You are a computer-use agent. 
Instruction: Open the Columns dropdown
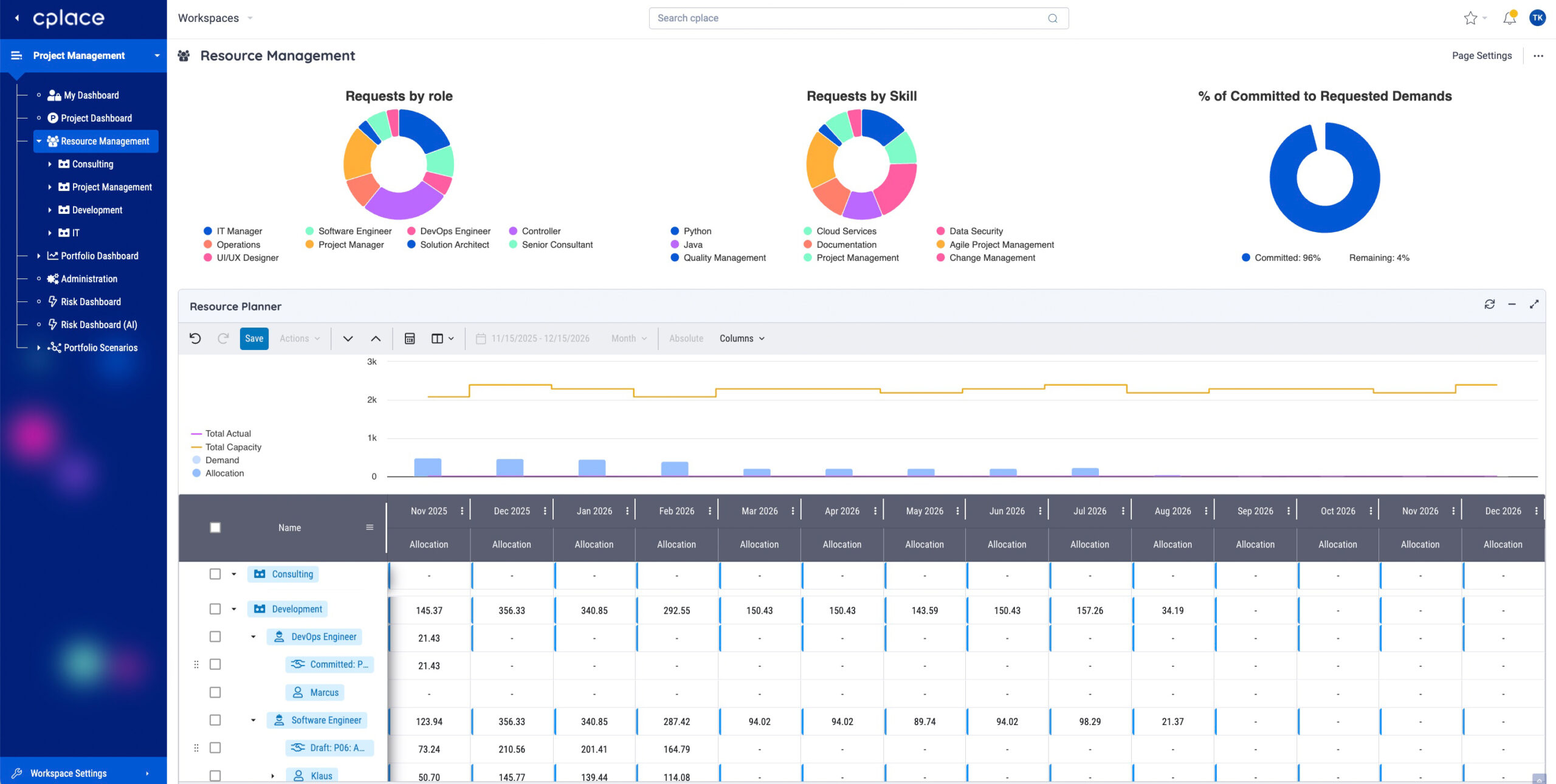(742, 339)
